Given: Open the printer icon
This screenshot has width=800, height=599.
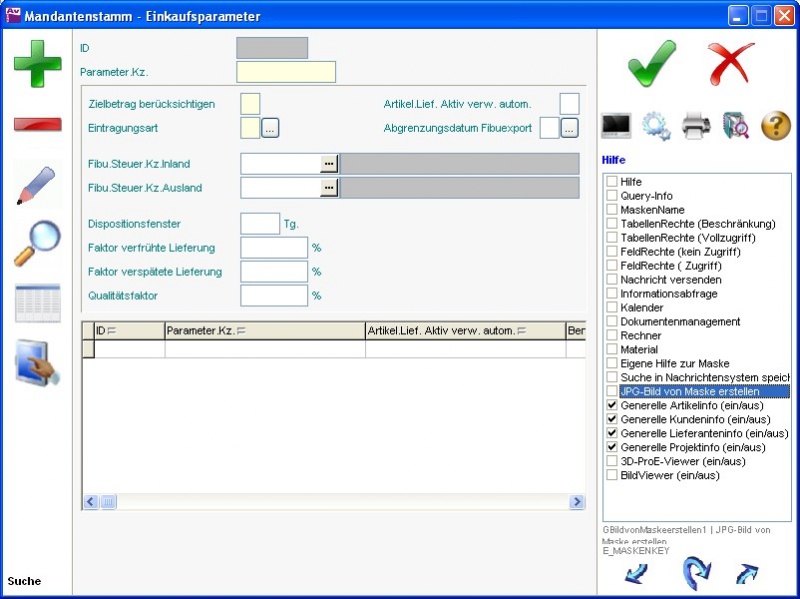Looking at the screenshot, I should 696,125.
